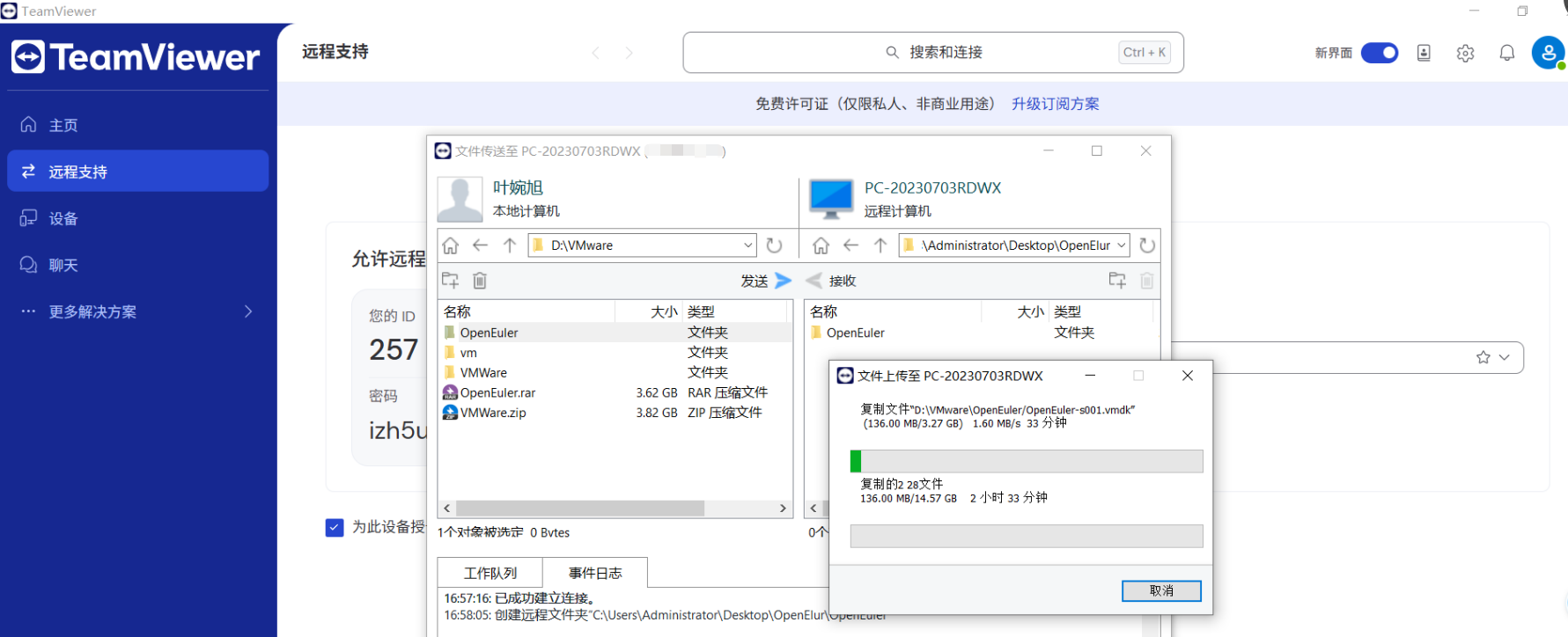Screen dimensions: 1568x637
Task: Expand the remote Desktop\OpenElur path dropdown
Action: pyautogui.click(x=1121, y=245)
